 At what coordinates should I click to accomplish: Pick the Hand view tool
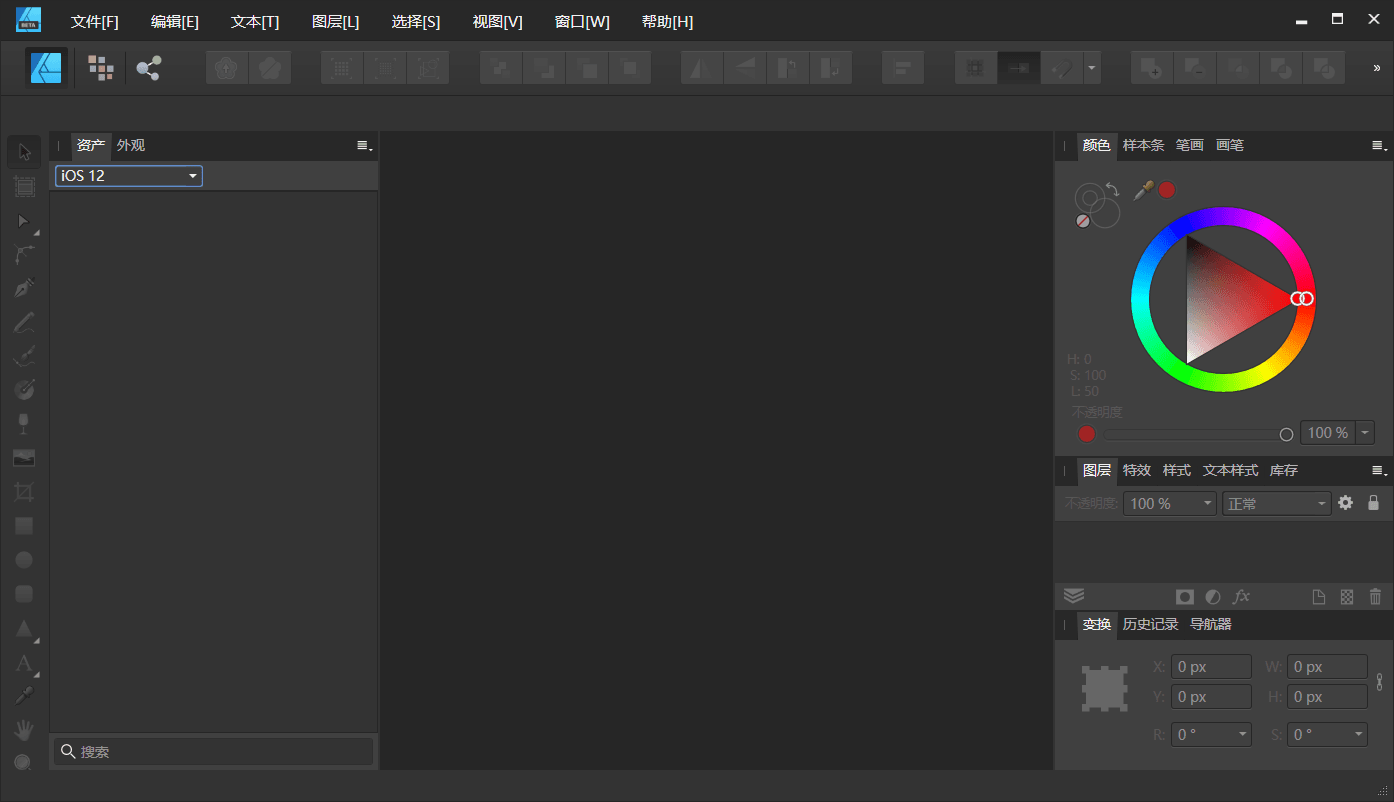pyautogui.click(x=24, y=730)
